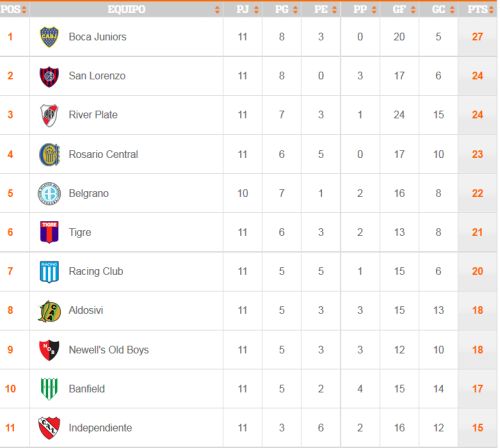
Task: Click the Aldosivi team crest
Action: 49,311
